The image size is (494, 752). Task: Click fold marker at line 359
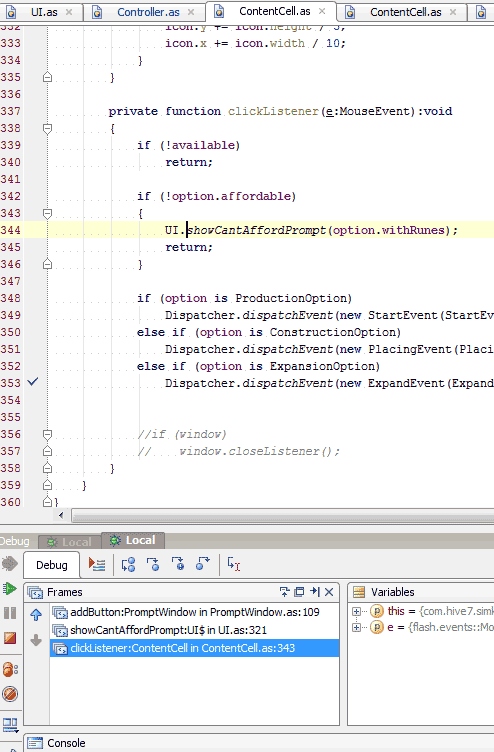(47, 485)
